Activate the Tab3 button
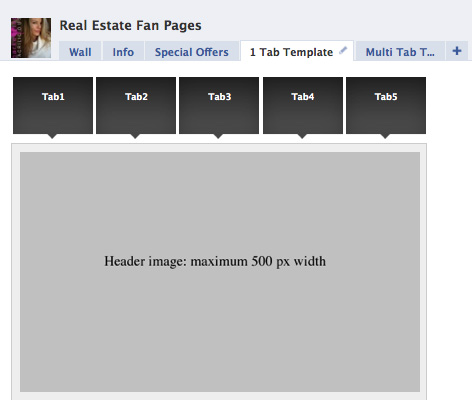 click(219, 105)
